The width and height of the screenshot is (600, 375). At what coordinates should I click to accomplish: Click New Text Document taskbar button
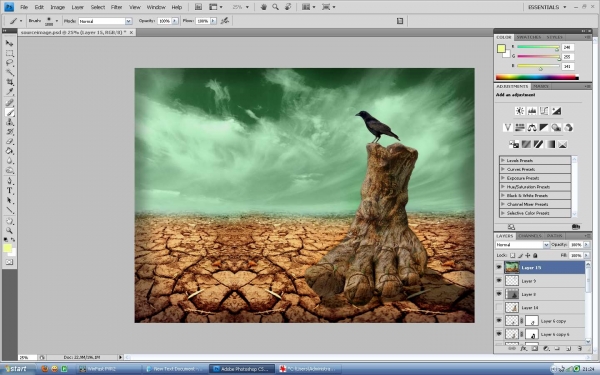[175, 369]
